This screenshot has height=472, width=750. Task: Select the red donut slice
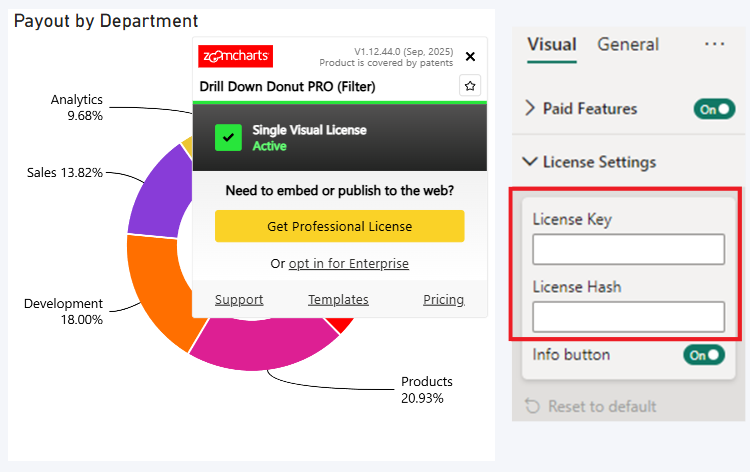341,325
